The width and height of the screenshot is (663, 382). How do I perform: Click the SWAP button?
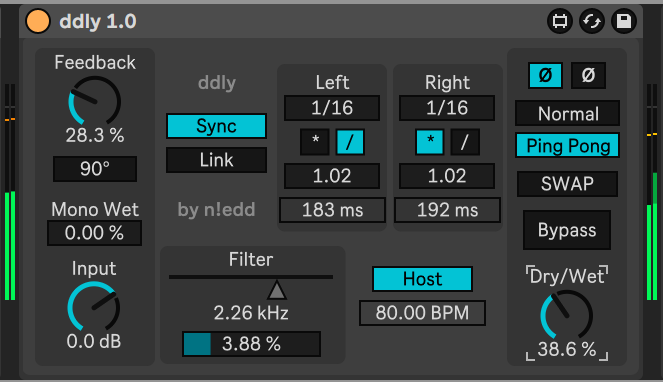coord(567,184)
